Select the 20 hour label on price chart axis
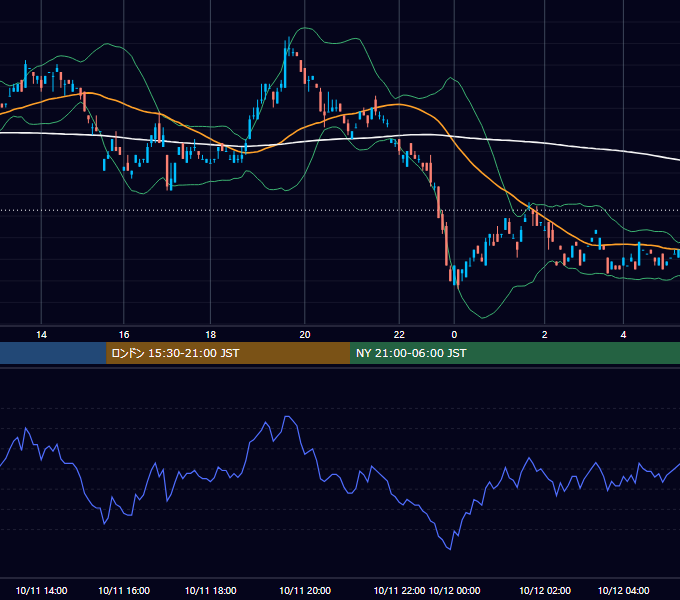 pyautogui.click(x=305, y=335)
